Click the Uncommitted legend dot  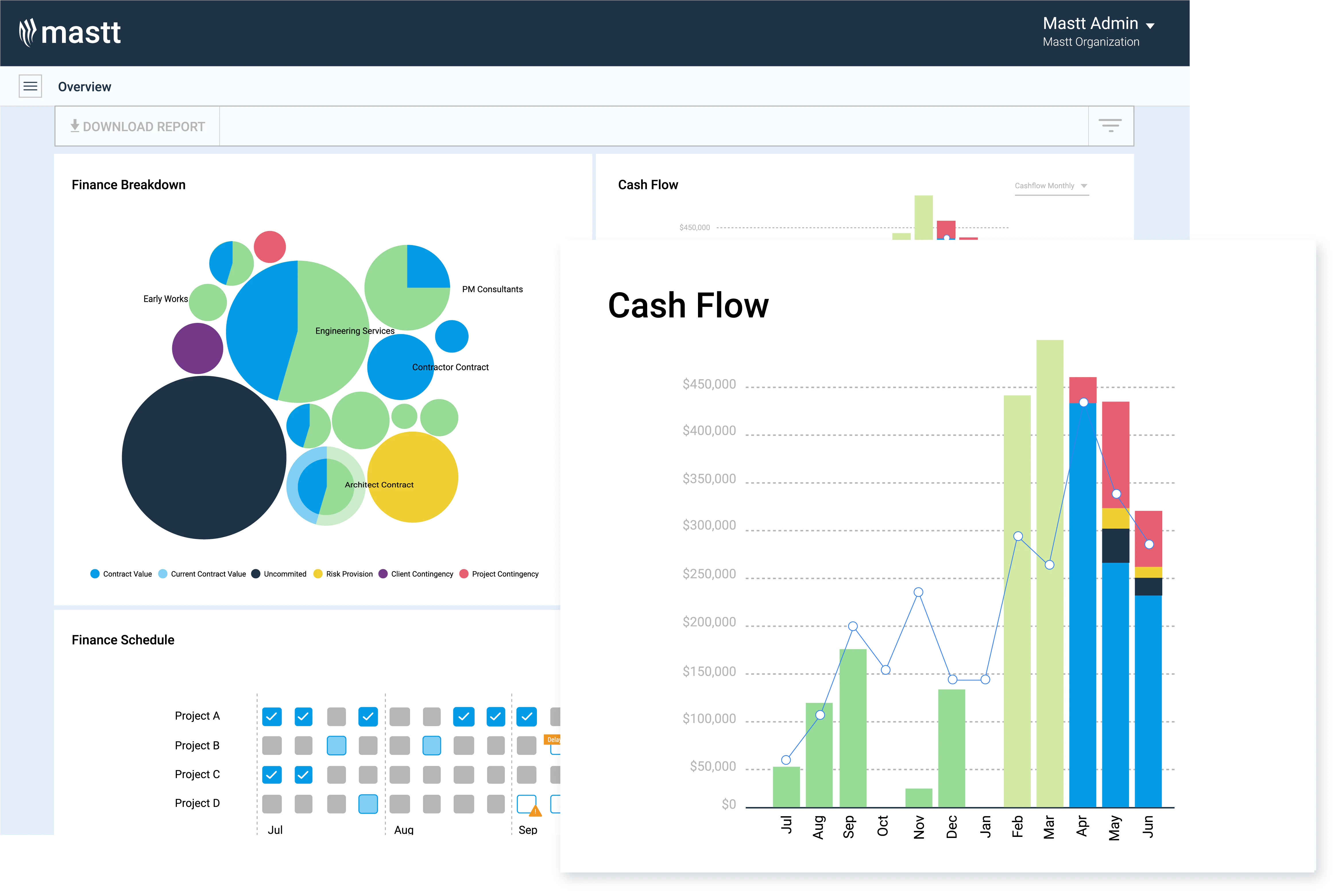point(256,574)
